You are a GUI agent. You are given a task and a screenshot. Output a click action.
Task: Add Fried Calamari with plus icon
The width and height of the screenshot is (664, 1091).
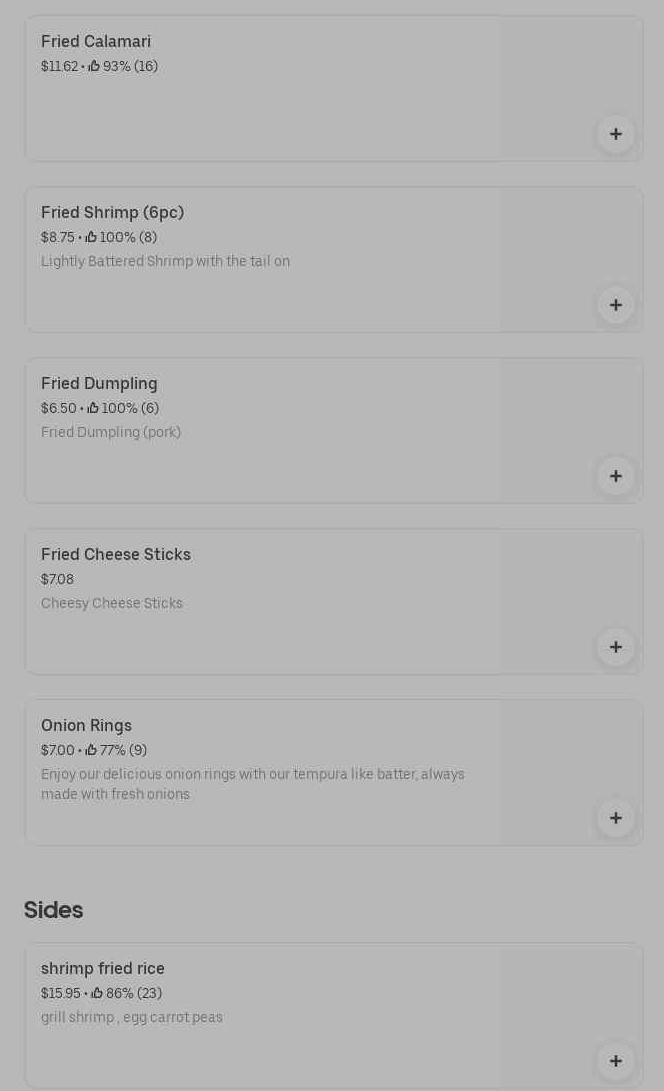(x=616, y=134)
